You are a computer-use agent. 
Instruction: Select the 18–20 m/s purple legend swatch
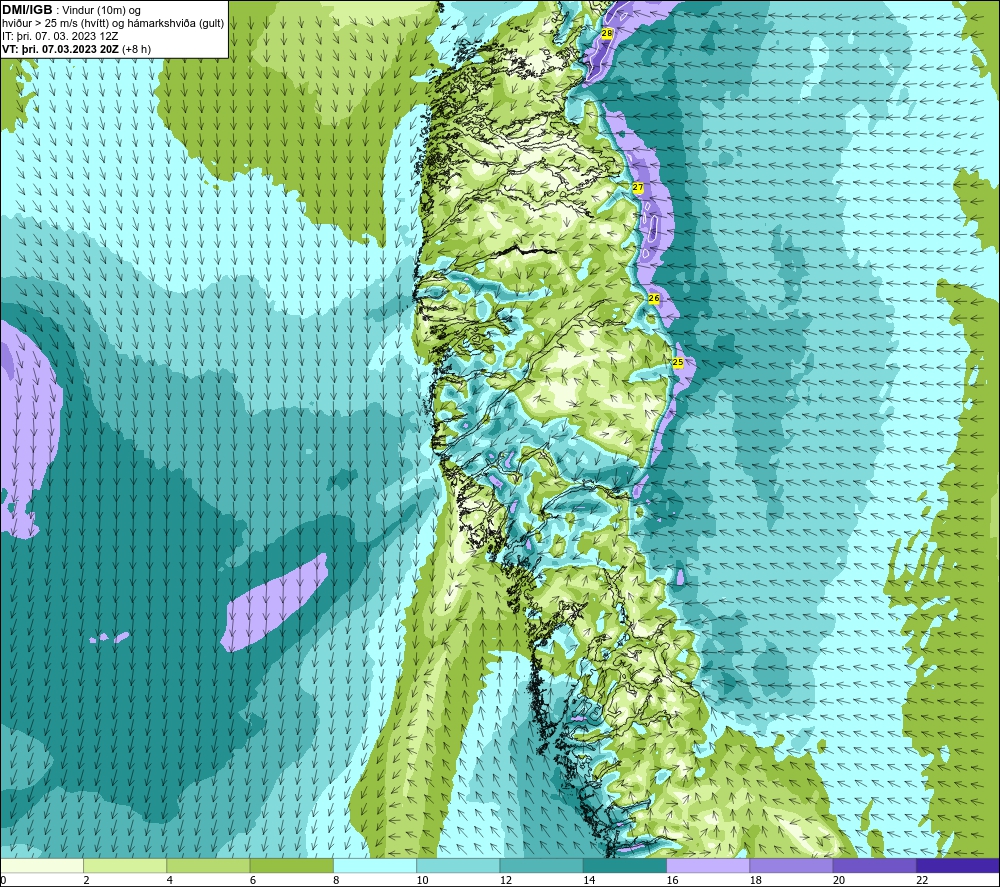coord(791,865)
